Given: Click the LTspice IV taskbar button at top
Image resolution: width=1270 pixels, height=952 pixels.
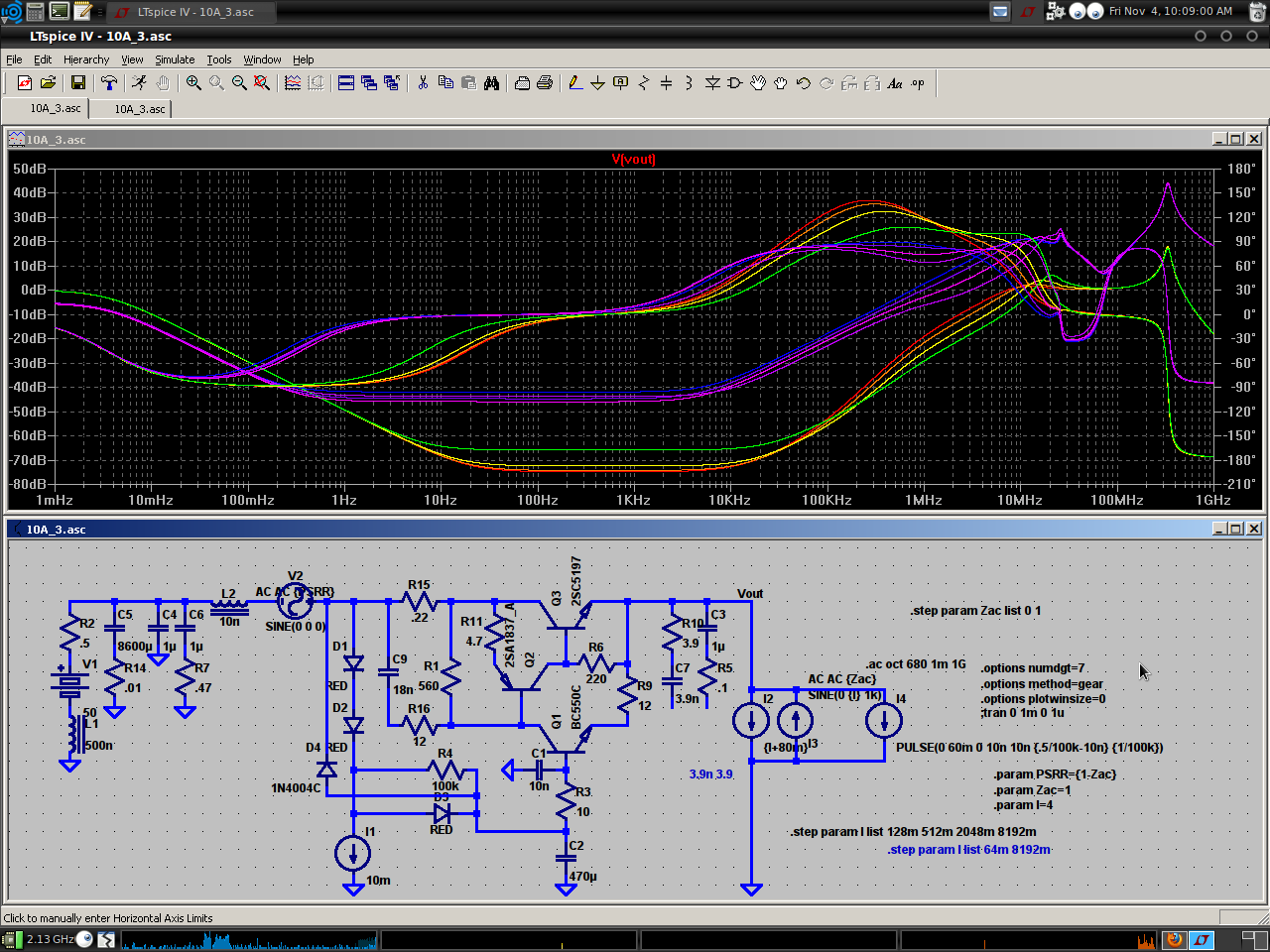Looking at the screenshot, I should [x=189, y=12].
